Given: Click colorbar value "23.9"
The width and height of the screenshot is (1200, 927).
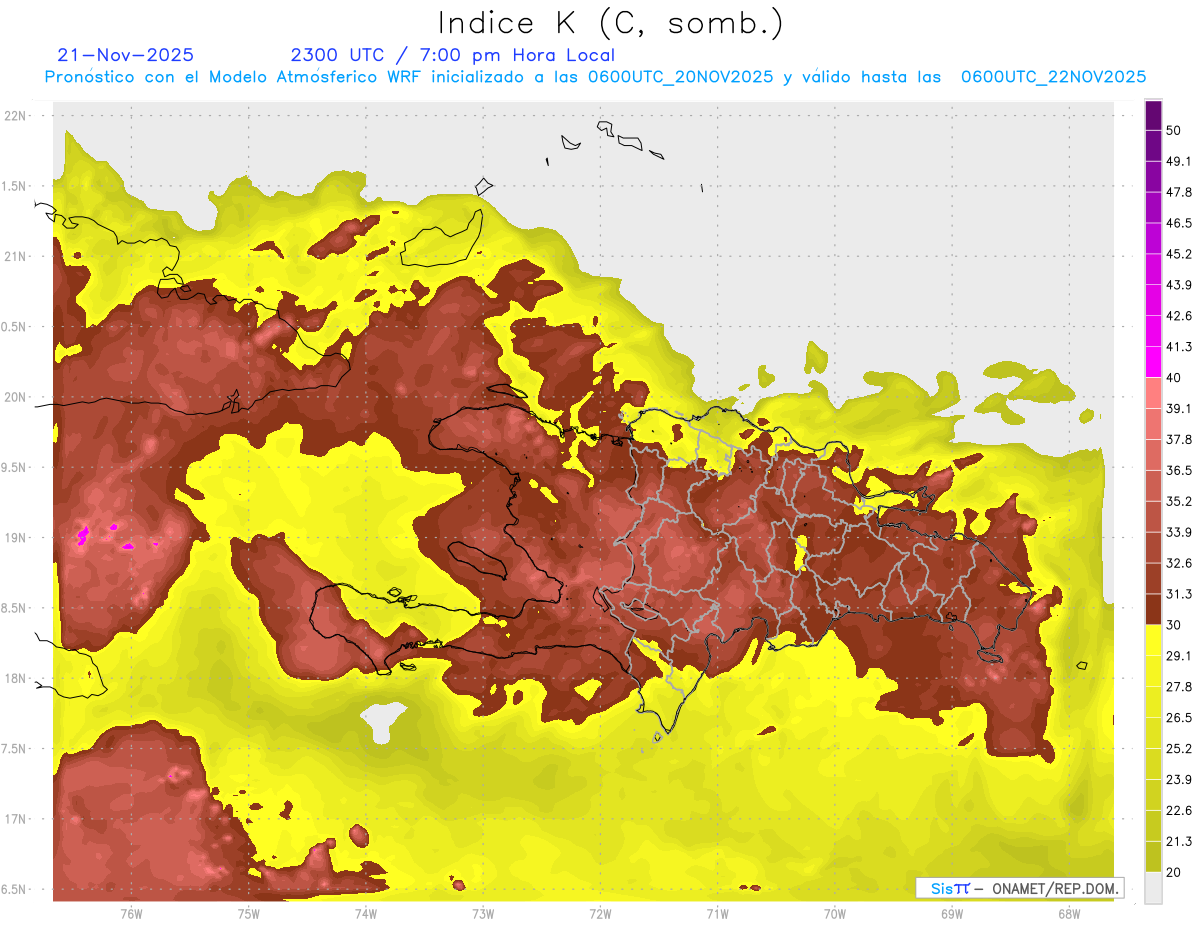Looking at the screenshot, I should (1179, 779).
